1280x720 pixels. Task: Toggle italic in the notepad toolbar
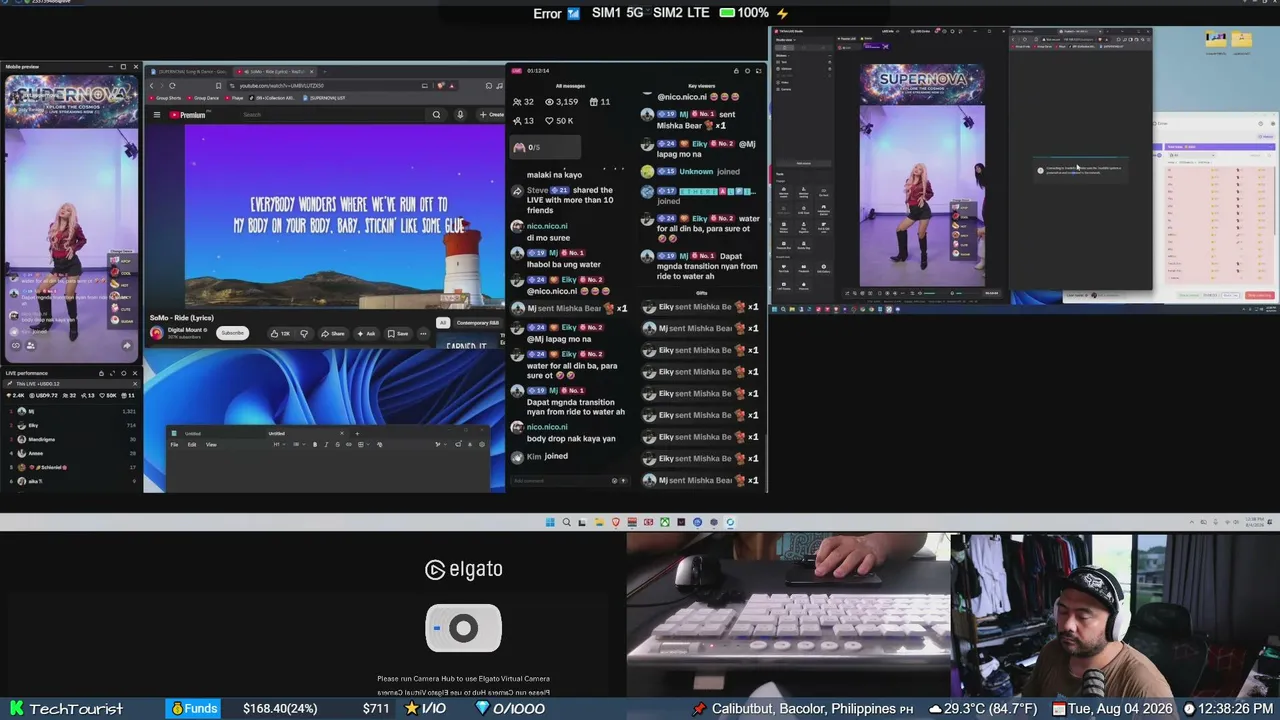(x=326, y=444)
